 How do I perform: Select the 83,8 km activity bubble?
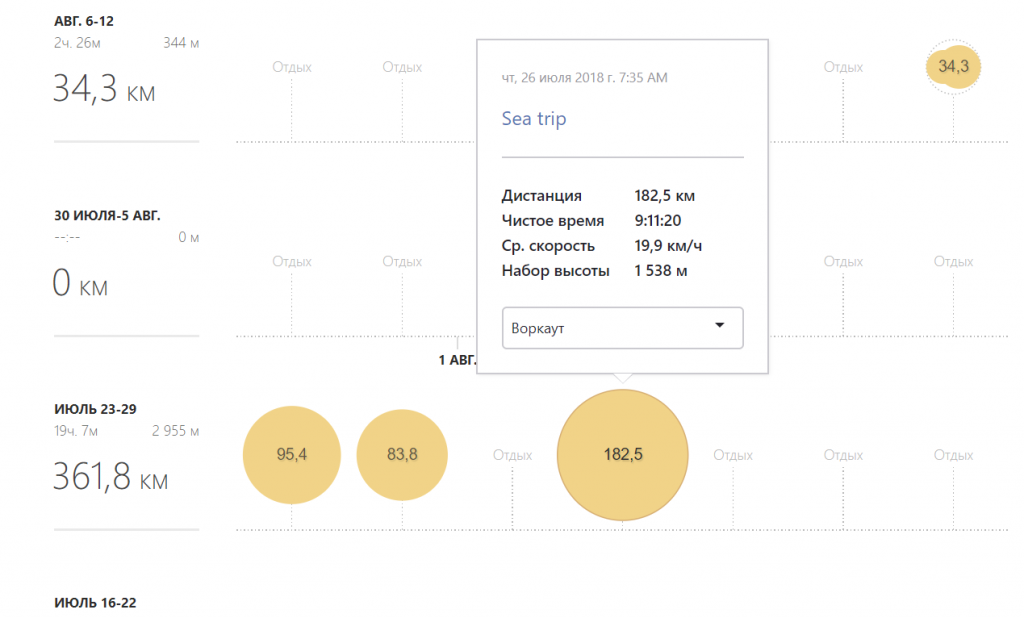(402, 455)
